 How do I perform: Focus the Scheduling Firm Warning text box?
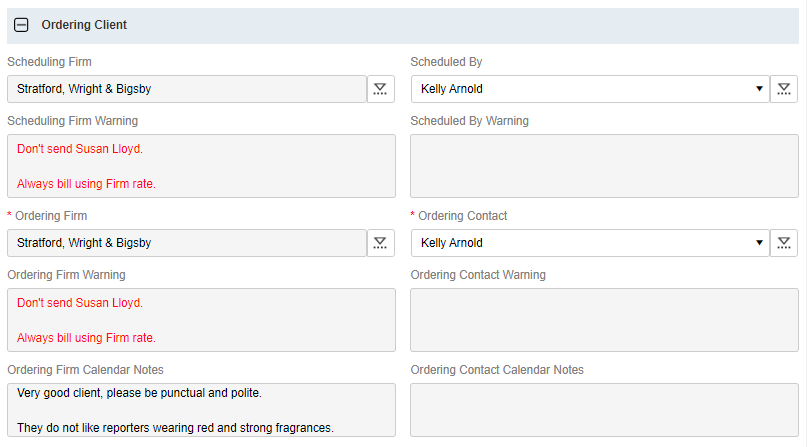click(x=201, y=166)
